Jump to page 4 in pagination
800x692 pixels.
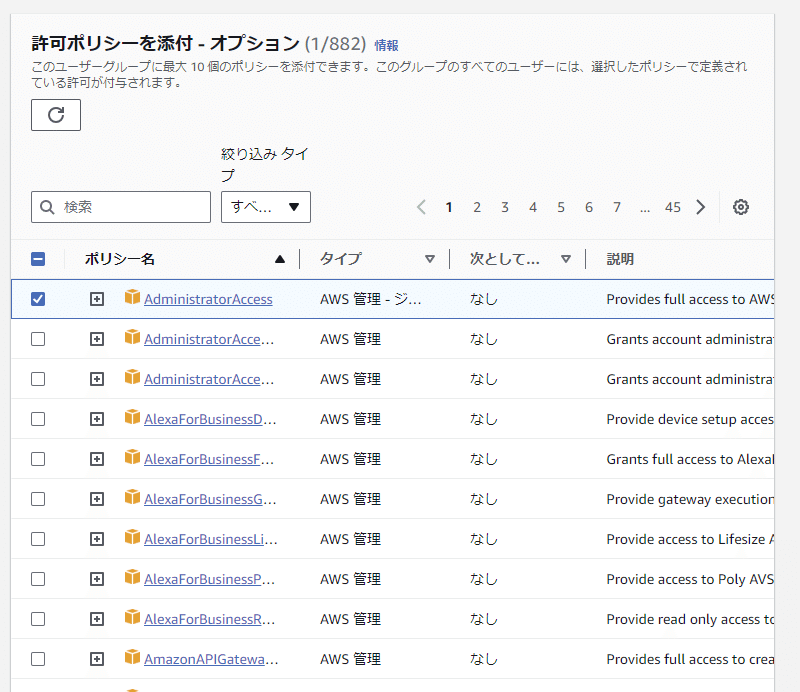click(533, 207)
